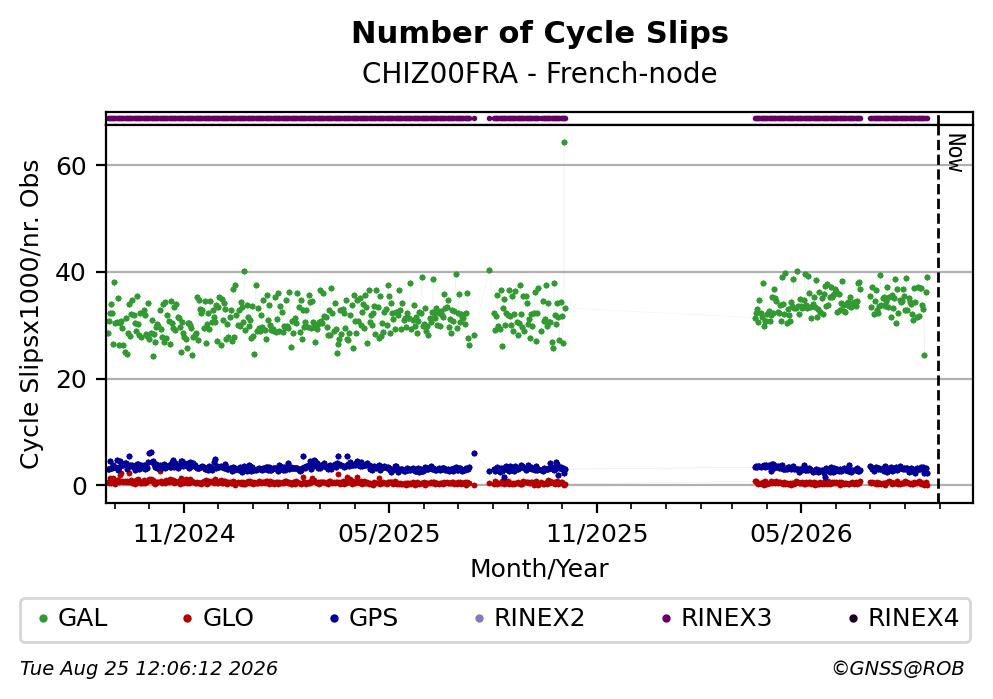Click the highest green outlier point above 60
This screenshot has width=993, height=699.
click(564, 142)
